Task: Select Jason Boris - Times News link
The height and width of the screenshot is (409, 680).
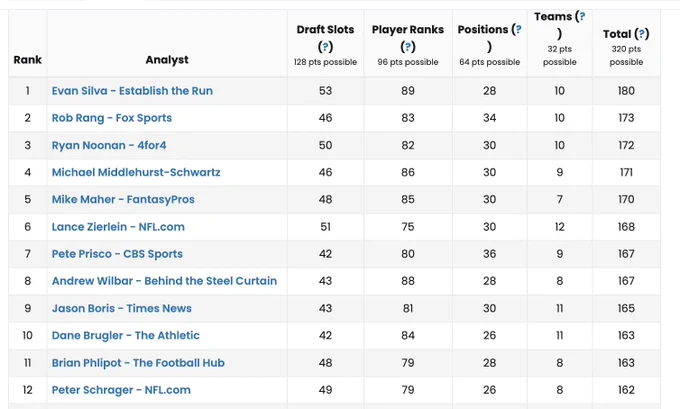Action: [x=121, y=308]
